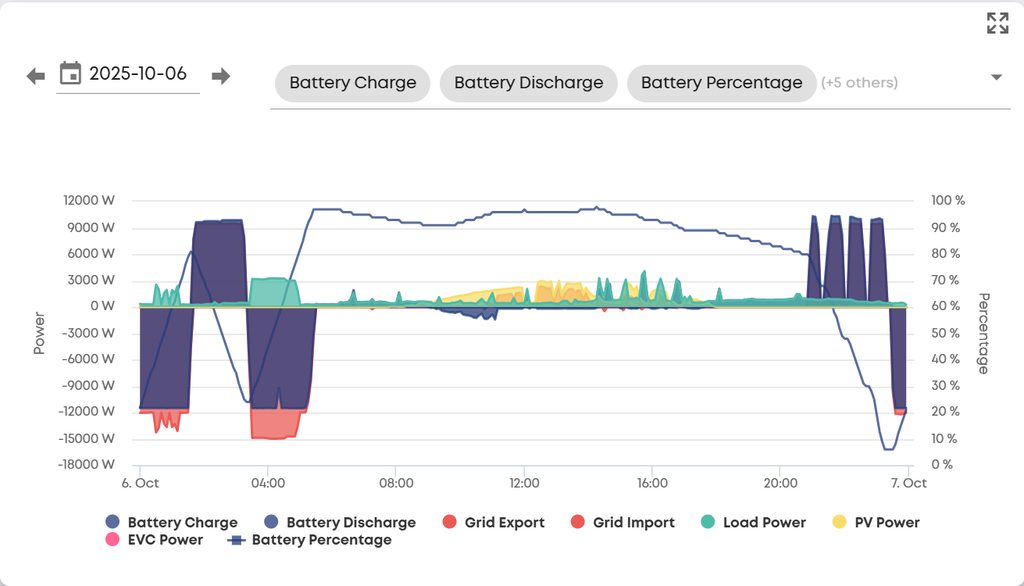
Task: Select the Battery Discharge chip
Action: tap(528, 83)
